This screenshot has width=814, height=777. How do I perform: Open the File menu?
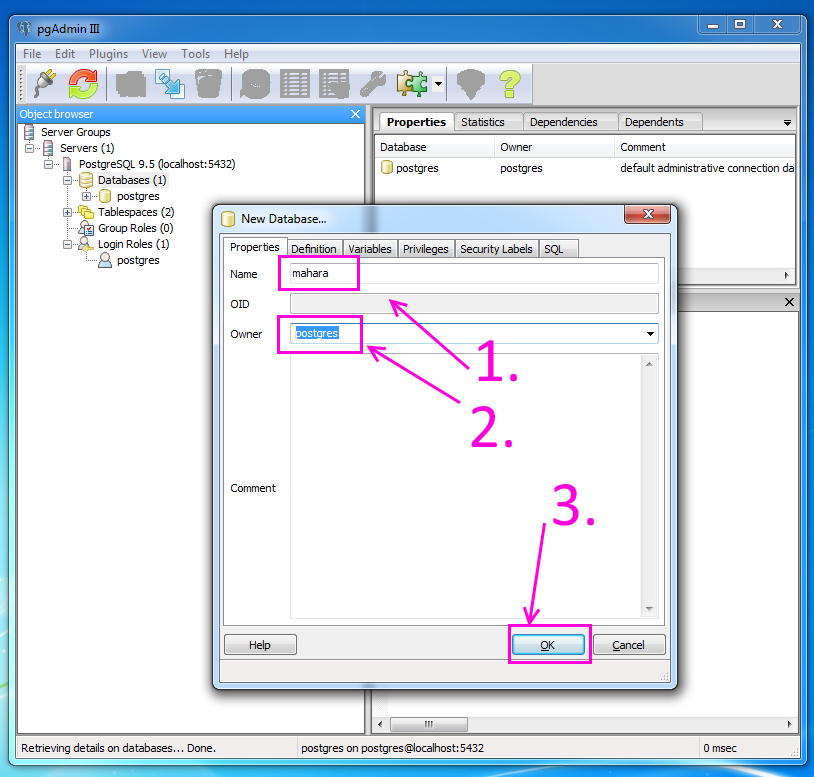click(32, 54)
